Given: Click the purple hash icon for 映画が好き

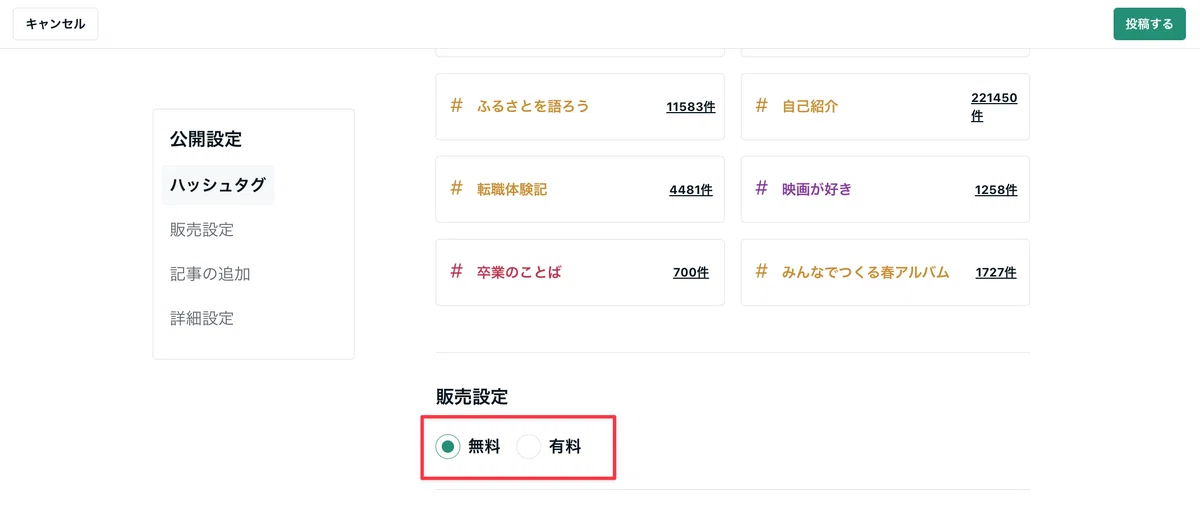Looking at the screenshot, I should (x=762, y=188).
